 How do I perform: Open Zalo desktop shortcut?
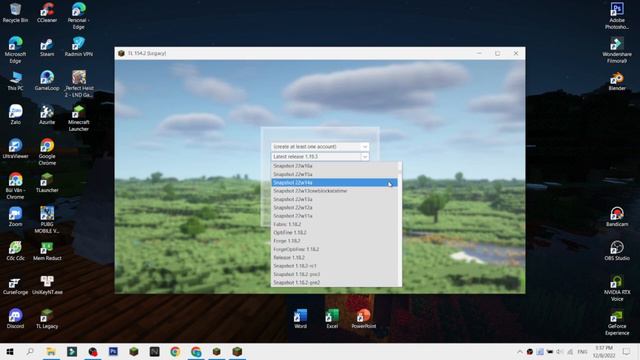coord(15,115)
